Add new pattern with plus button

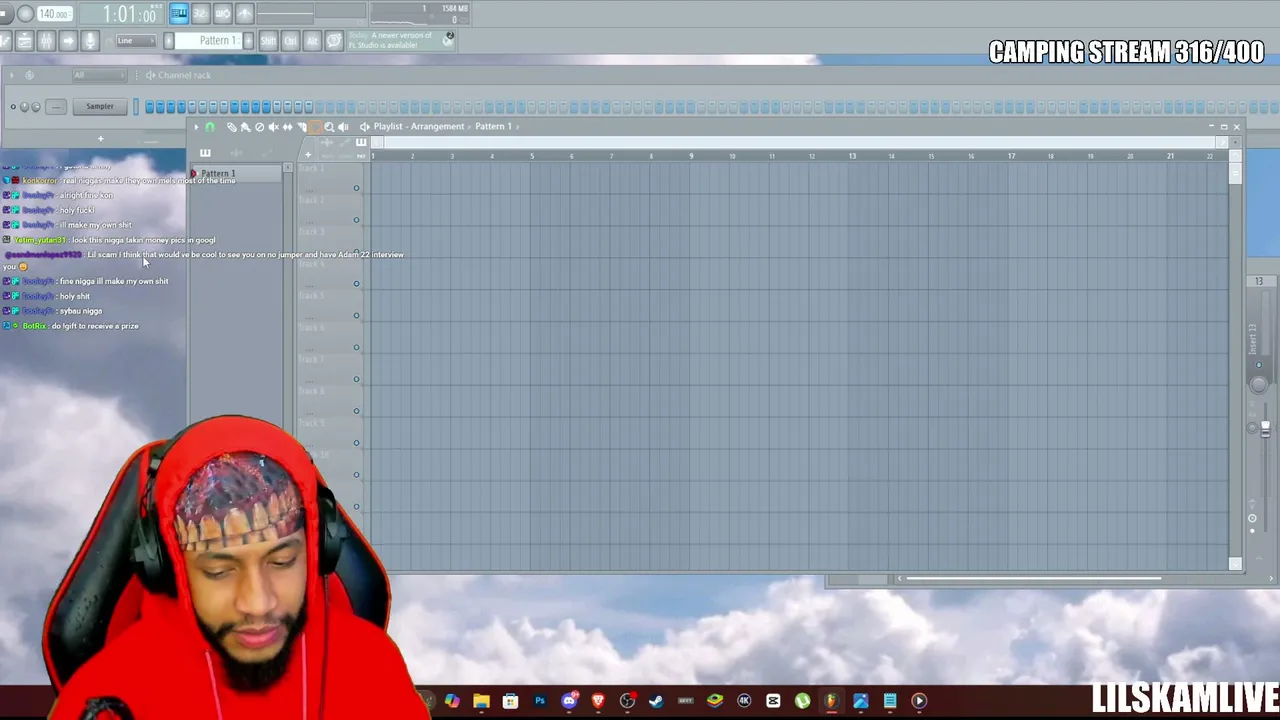[248, 41]
